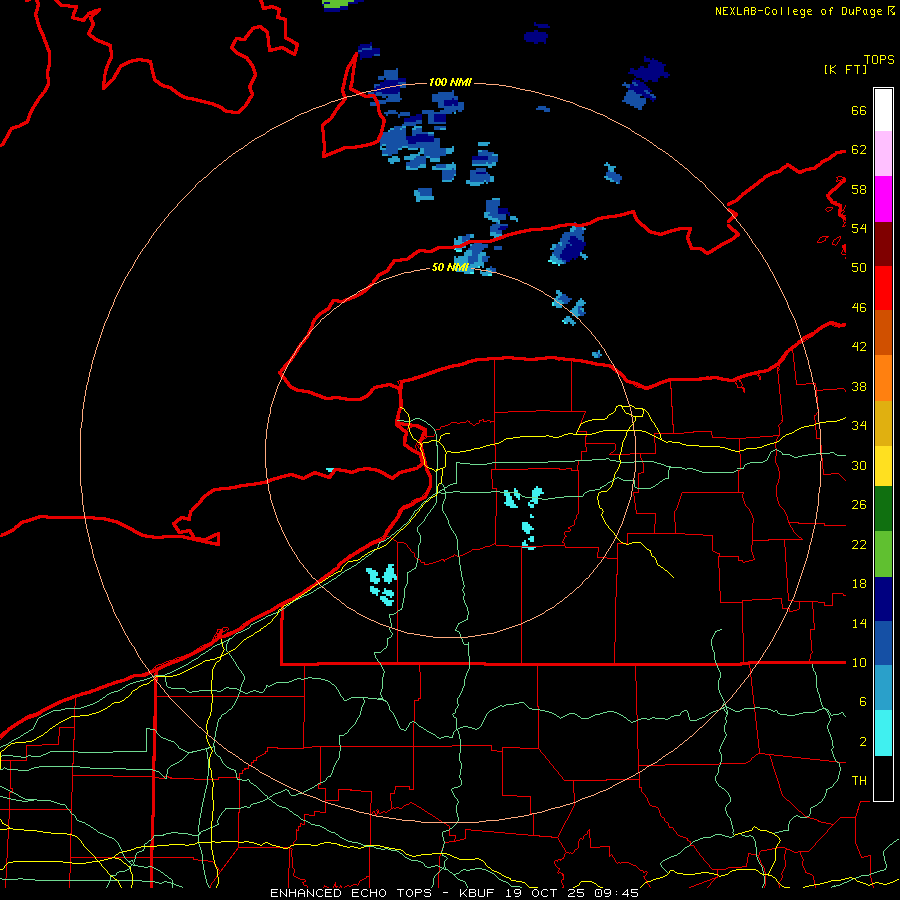Click the 50 NMI range ring label
900x900 pixels.
point(450,267)
